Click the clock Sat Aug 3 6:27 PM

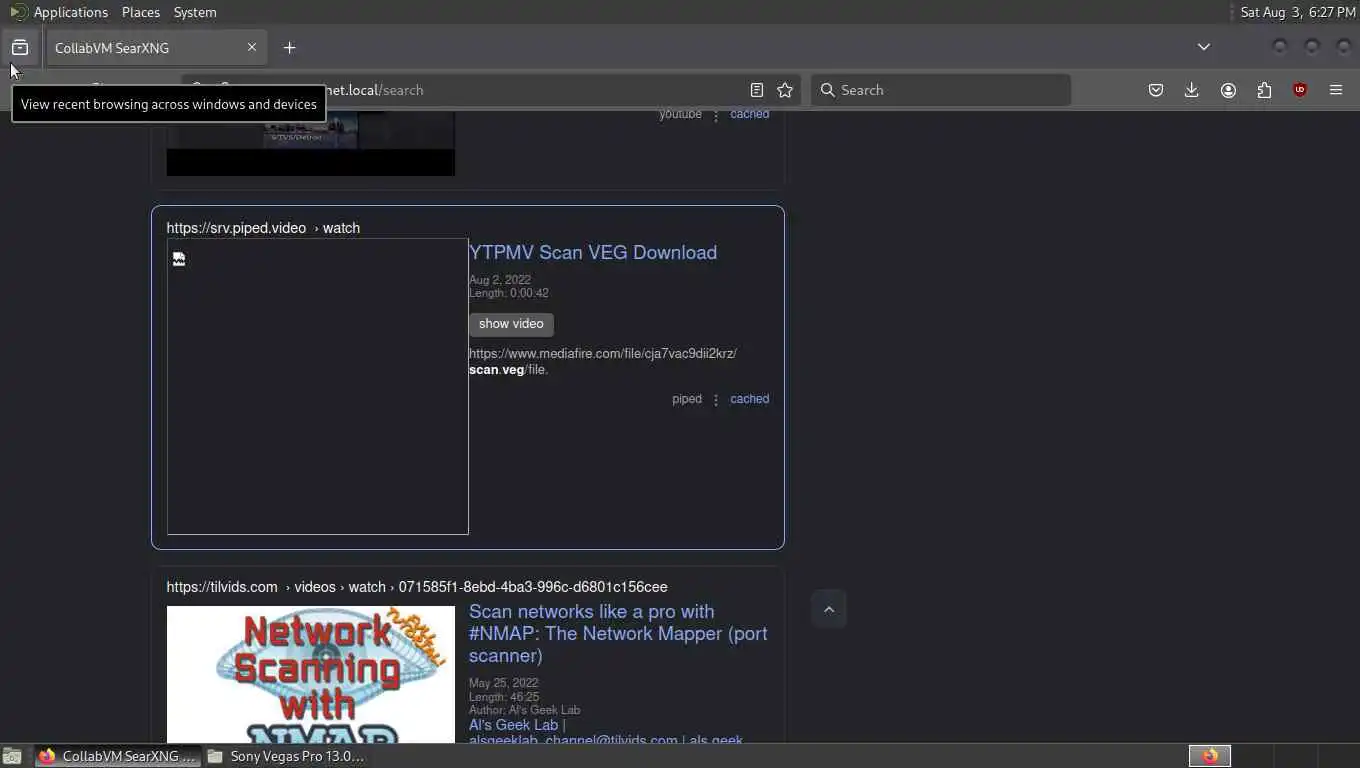1298,12
